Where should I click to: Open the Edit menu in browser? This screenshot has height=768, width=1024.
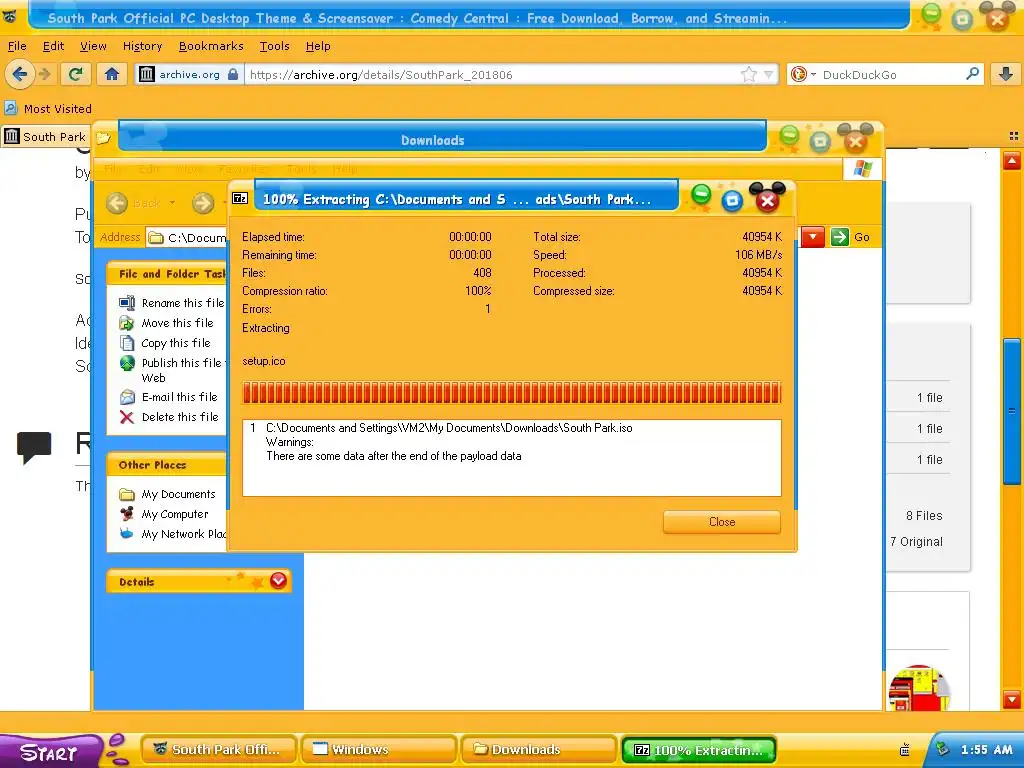[x=54, y=46]
